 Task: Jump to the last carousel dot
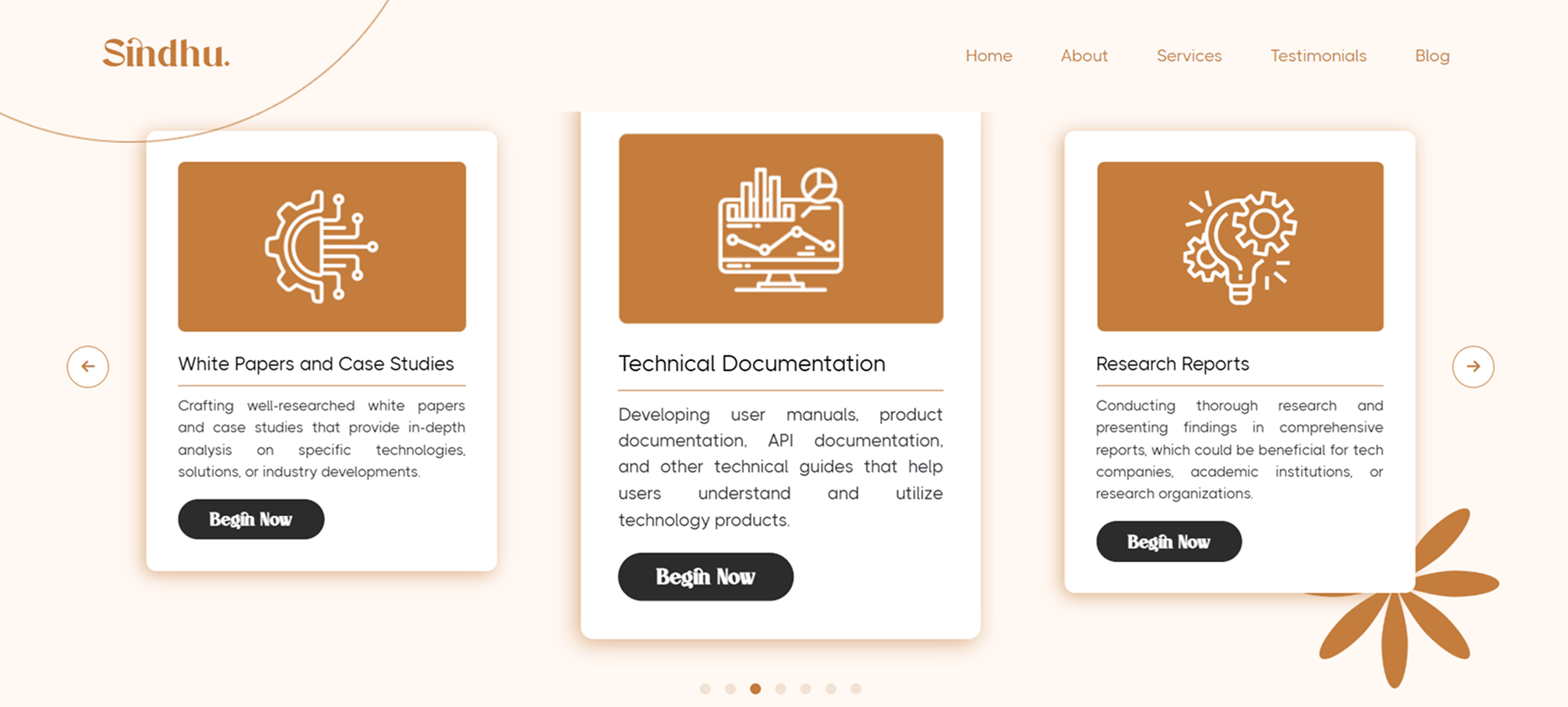(x=855, y=689)
